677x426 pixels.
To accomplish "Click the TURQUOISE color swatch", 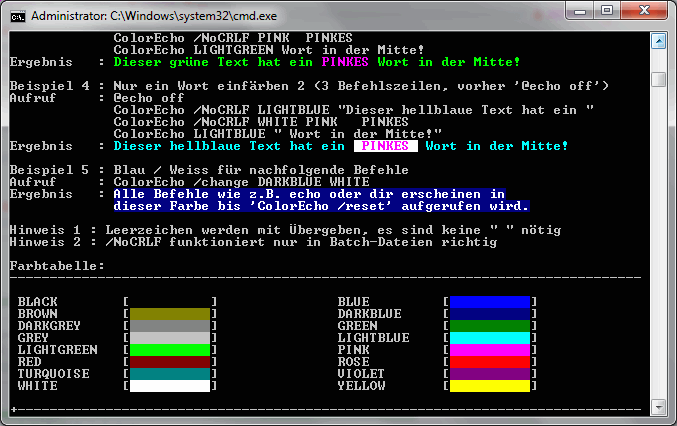I will [x=170, y=374].
